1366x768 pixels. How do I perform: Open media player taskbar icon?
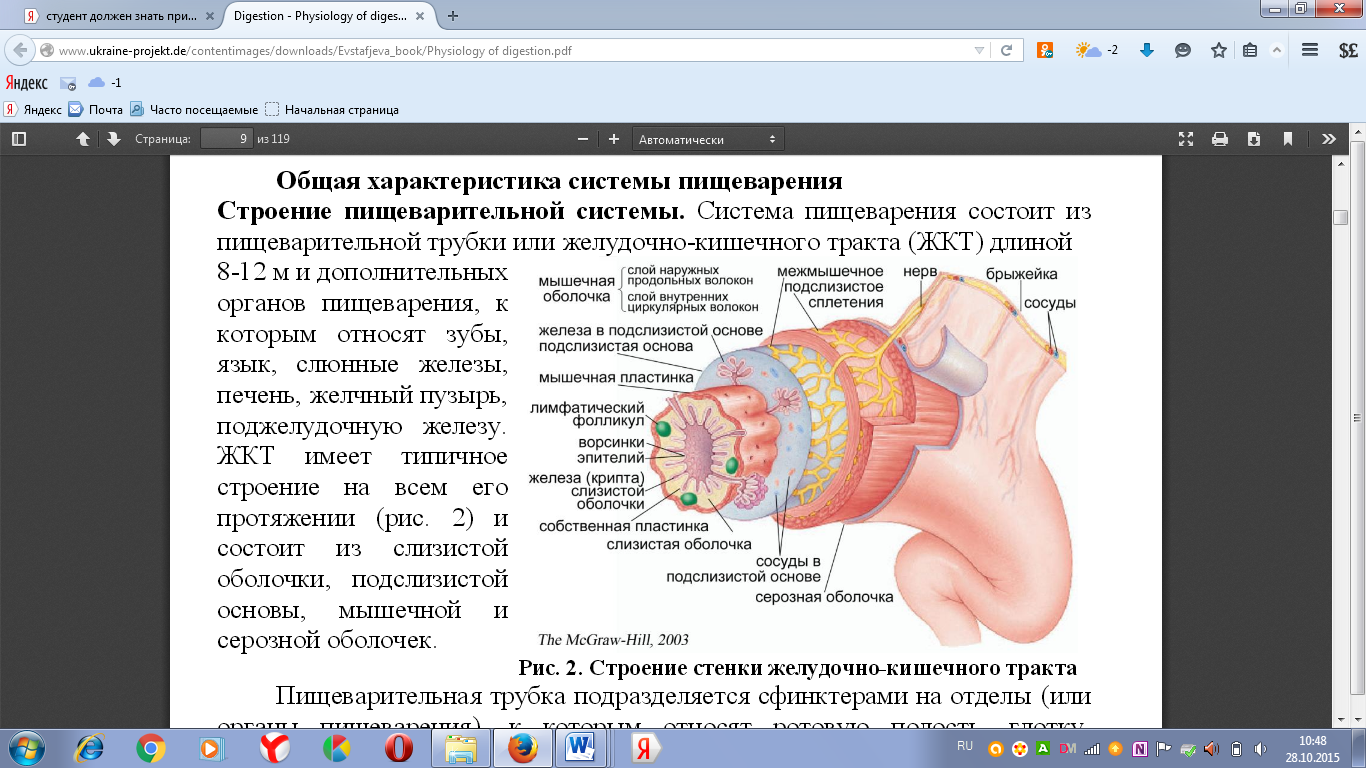click(x=211, y=748)
